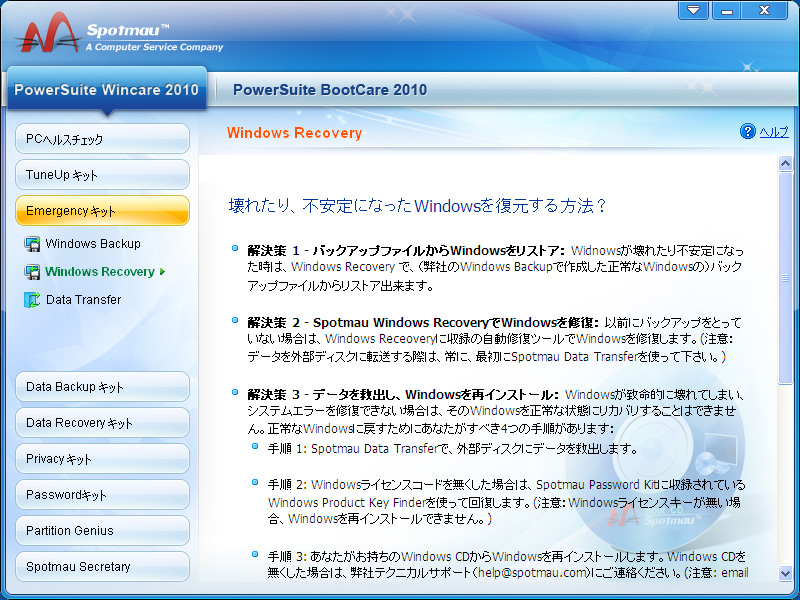Collapse the Emergency キット section
Viewport: 800px width, 600px height.
coord(103,210)
